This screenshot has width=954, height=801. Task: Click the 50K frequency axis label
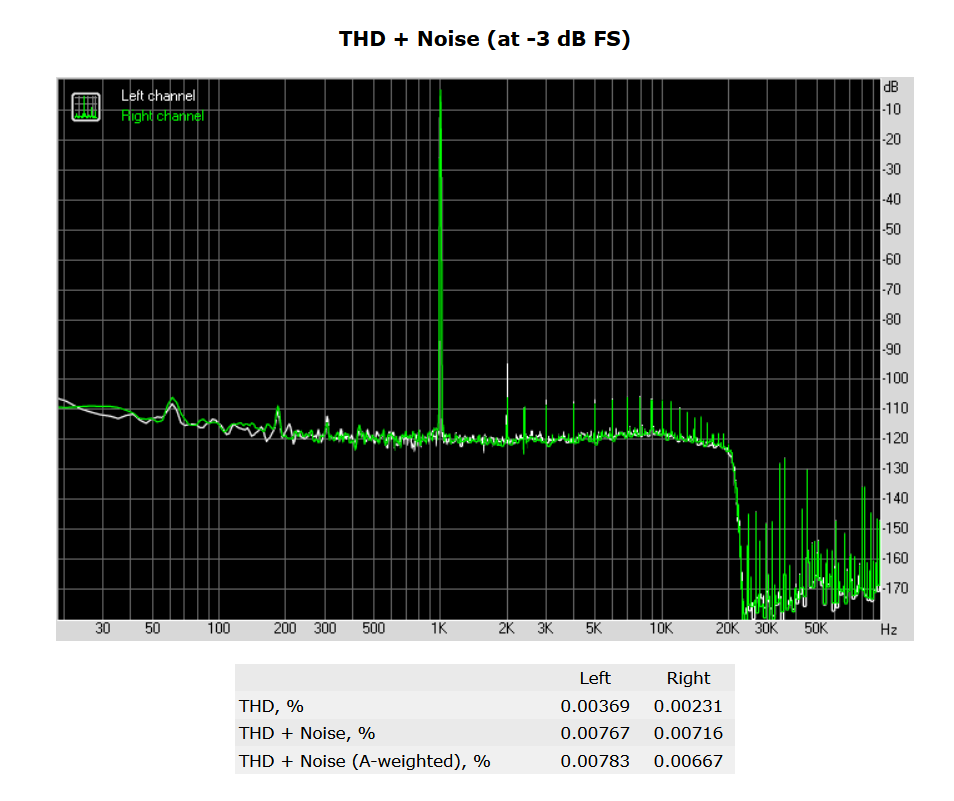(816, 628)
